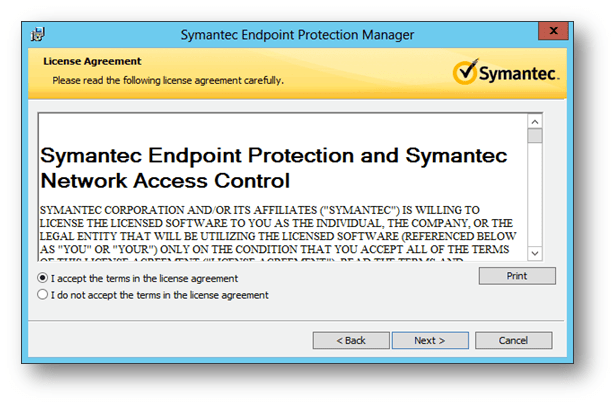
Task: Cancel the installation wizard
Action: 513,340
